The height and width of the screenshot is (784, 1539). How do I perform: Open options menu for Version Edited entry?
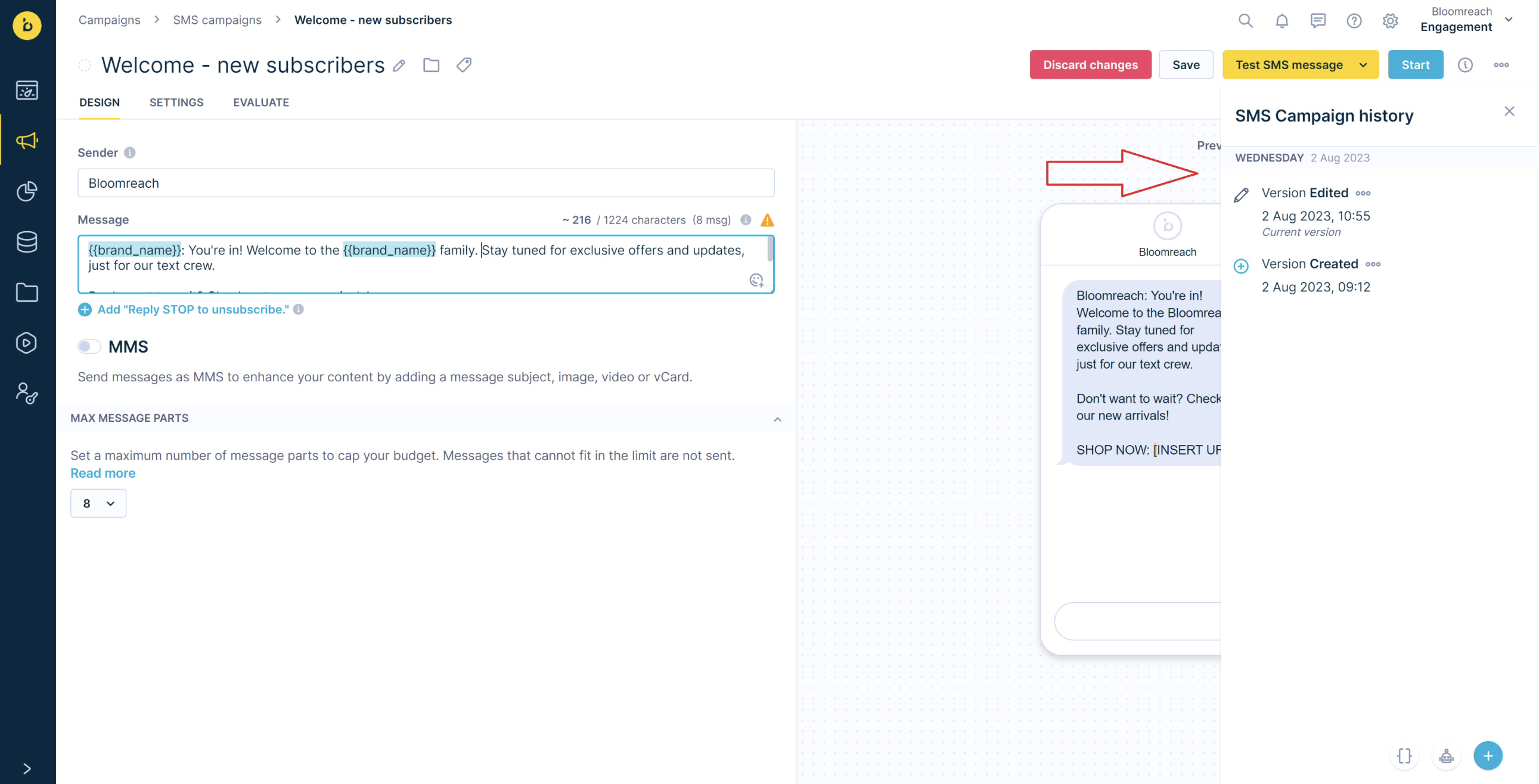tap(1363, 194)
